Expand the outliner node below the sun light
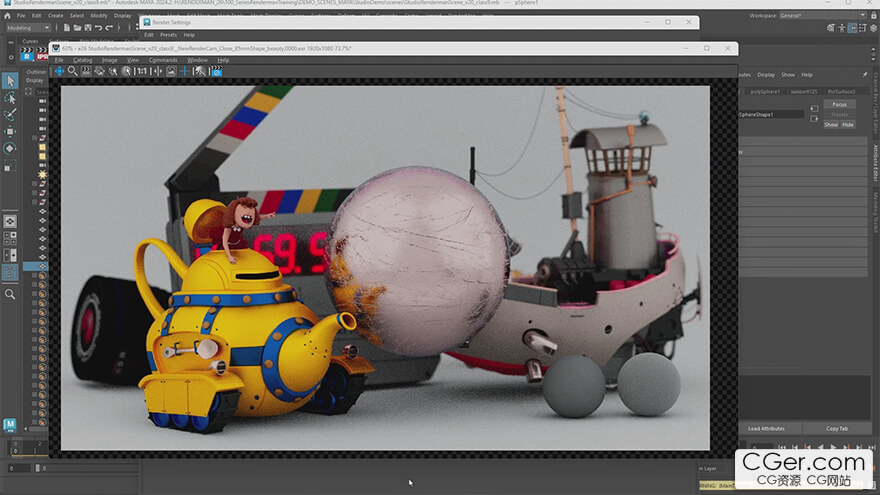The width and height of the screenshot is (880, 495). click(34, 184)
